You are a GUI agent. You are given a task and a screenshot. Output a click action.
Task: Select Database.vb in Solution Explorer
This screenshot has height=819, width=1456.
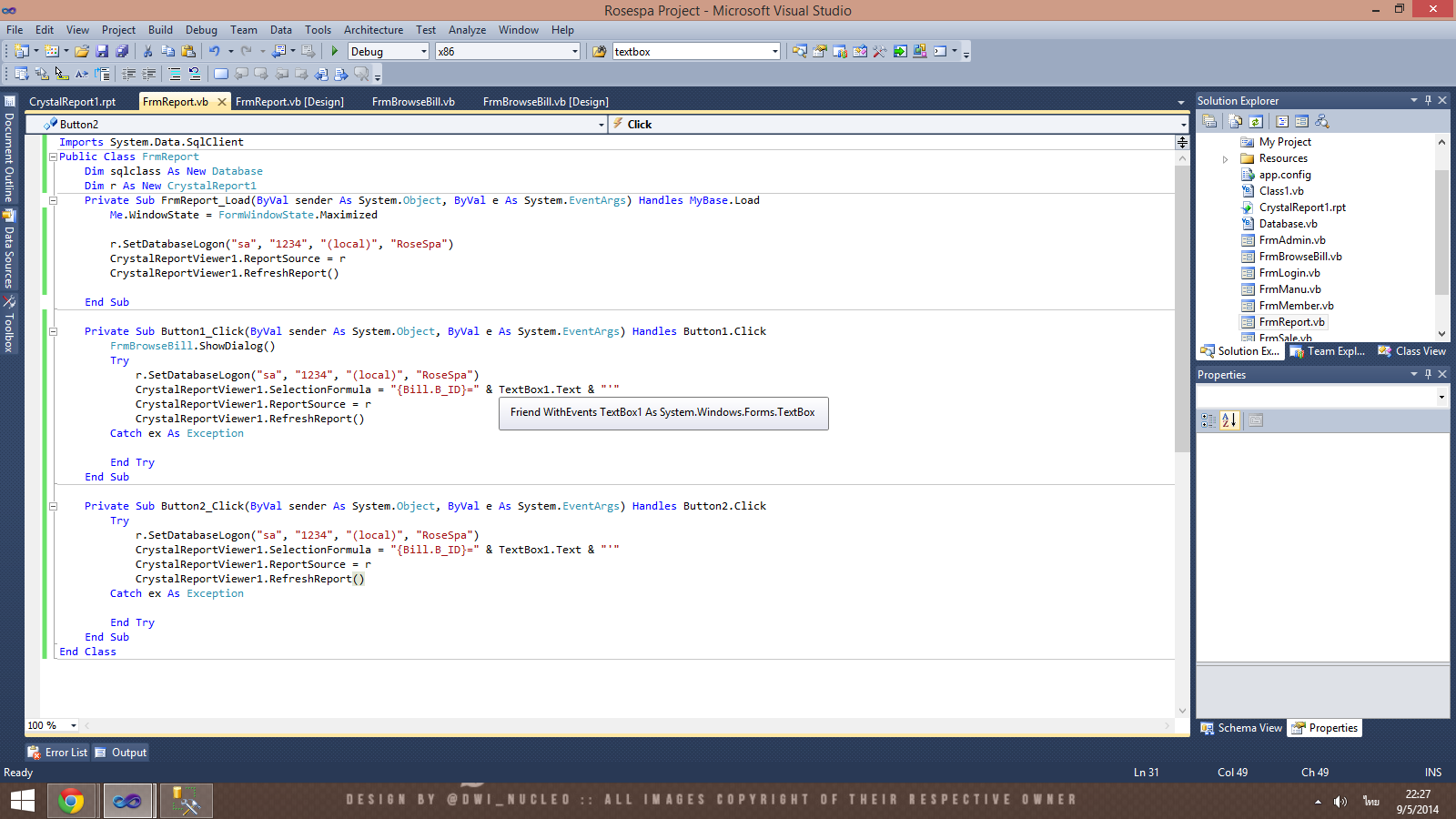[1288, 224]
